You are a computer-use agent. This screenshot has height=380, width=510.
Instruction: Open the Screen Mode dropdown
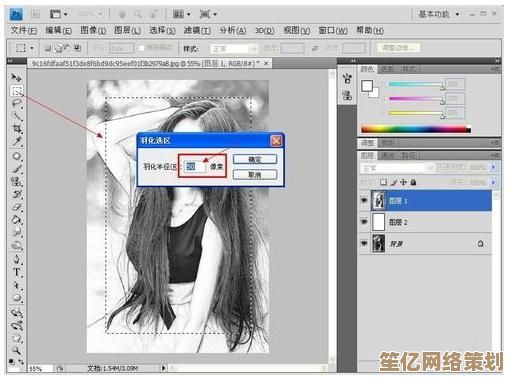[208, 14]
